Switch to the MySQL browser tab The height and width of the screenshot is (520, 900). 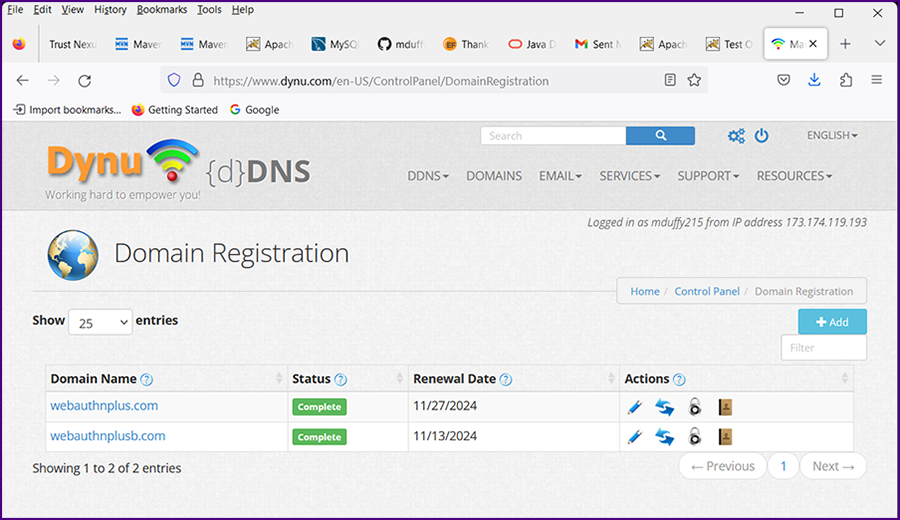click(x=336, y=44)
